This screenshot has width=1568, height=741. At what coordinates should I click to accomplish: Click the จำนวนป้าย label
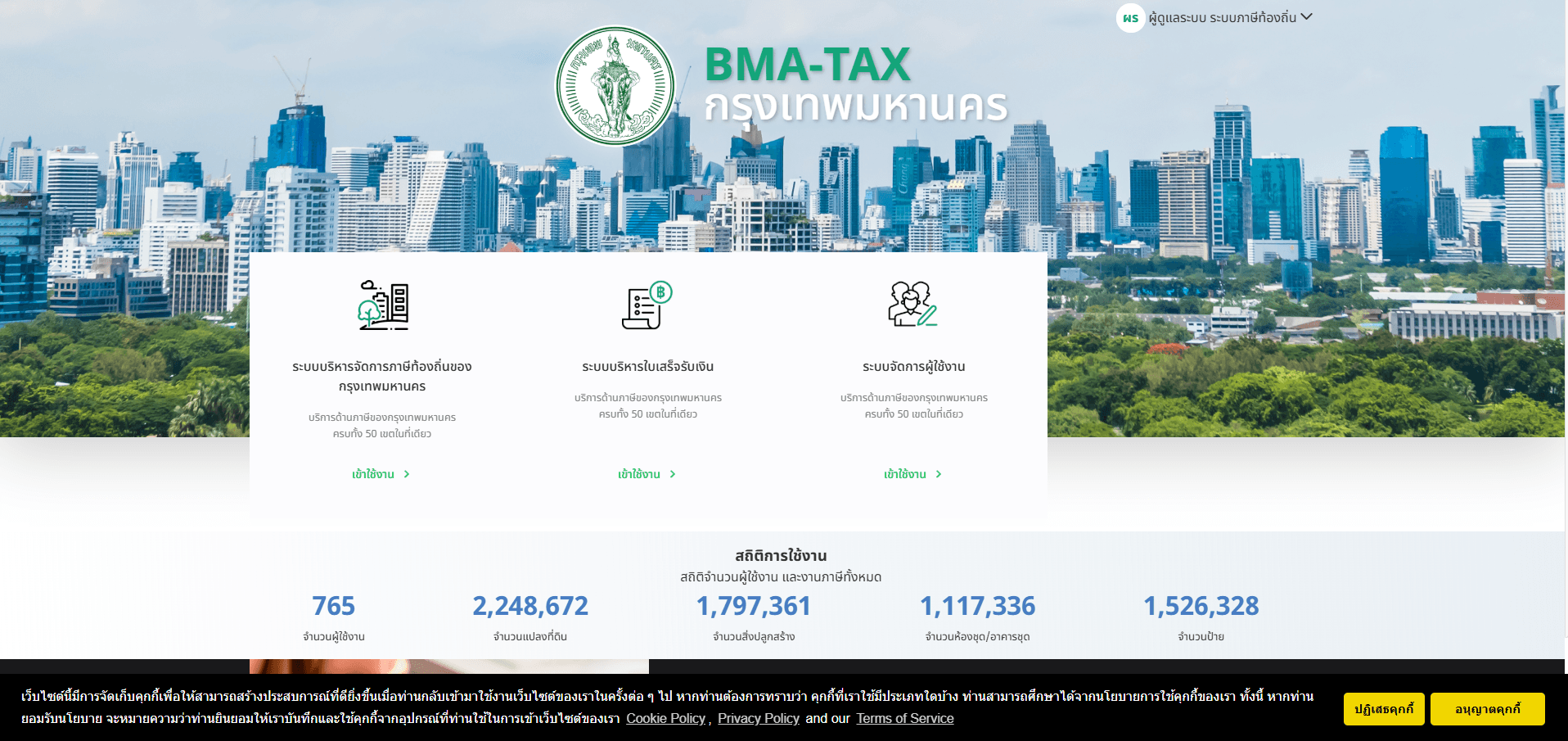coord(1201,636)
